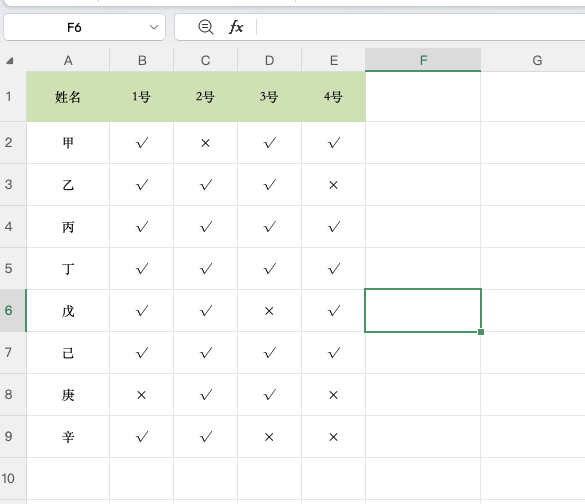Select the cell containing 甲
This screenshot has width=585, height=504.
click(68, 143)
